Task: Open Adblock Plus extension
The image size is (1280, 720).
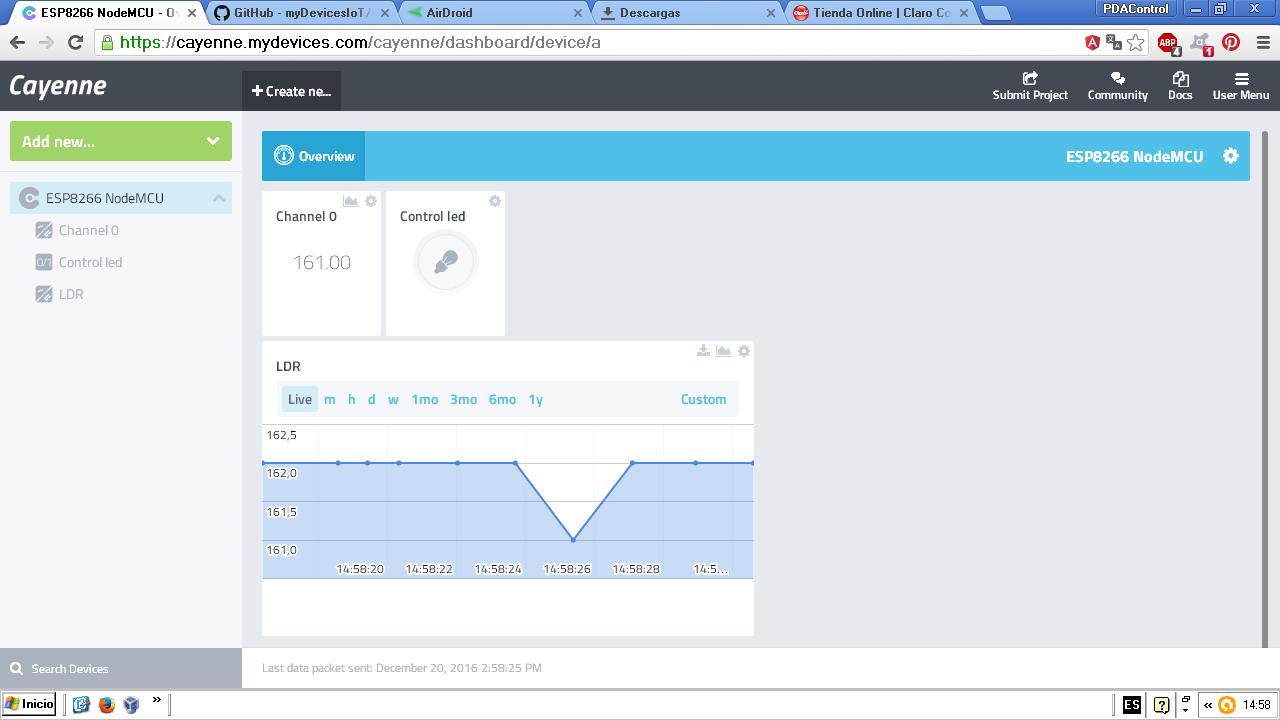Action: pyautogui.click(x=1168, y=43)
